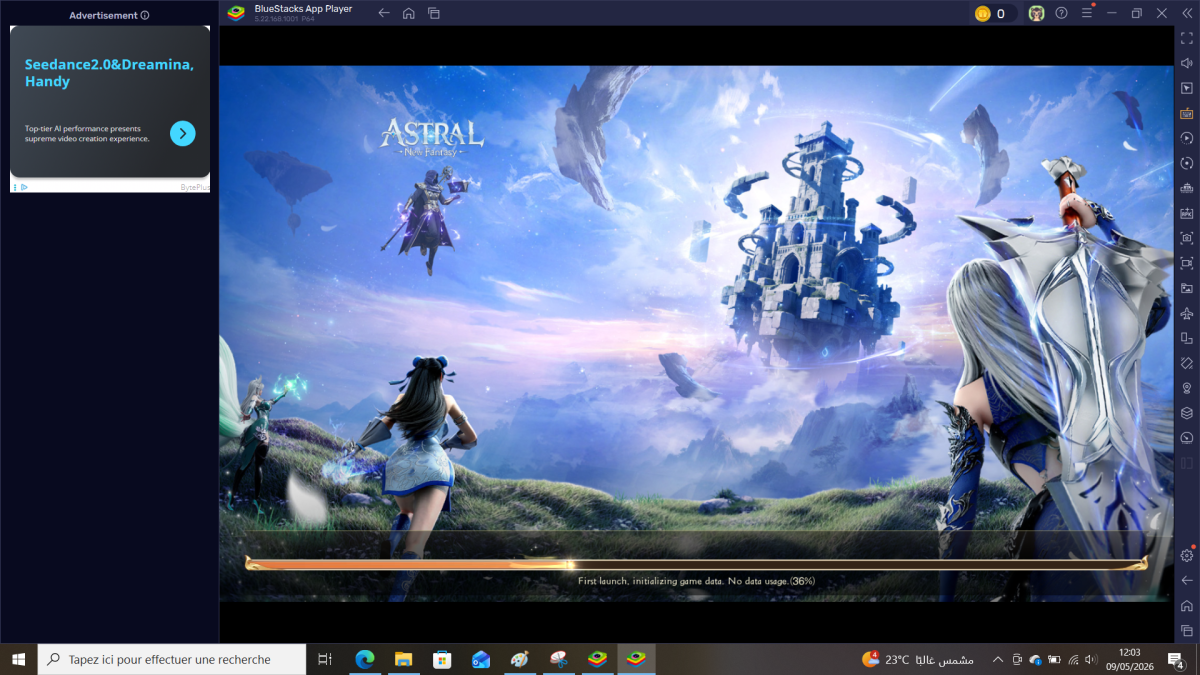Lock mouse cursor via sidebar icon
This screenshot has height=675, width=1200.
[x=1186, y=88]
